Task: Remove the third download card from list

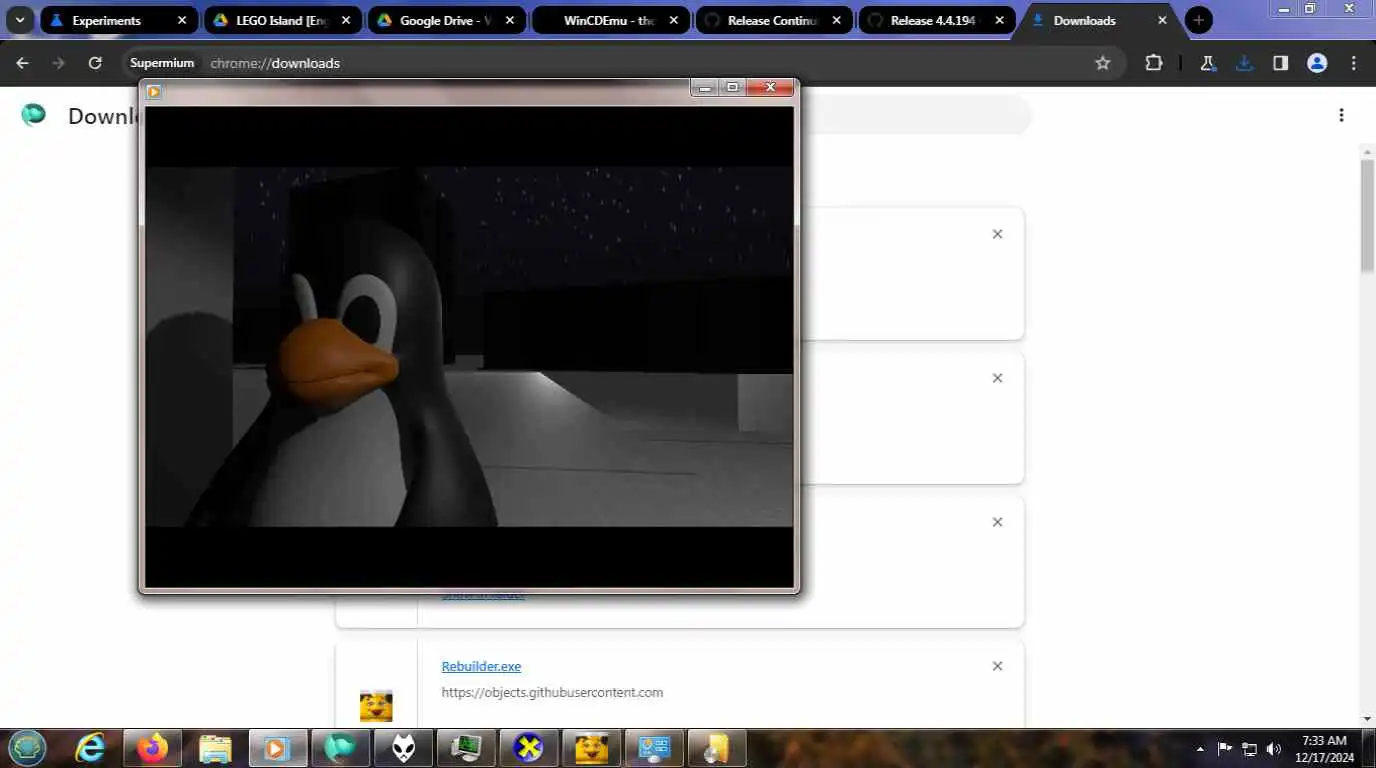Action: pyautogui.click(x=997, y=522)
